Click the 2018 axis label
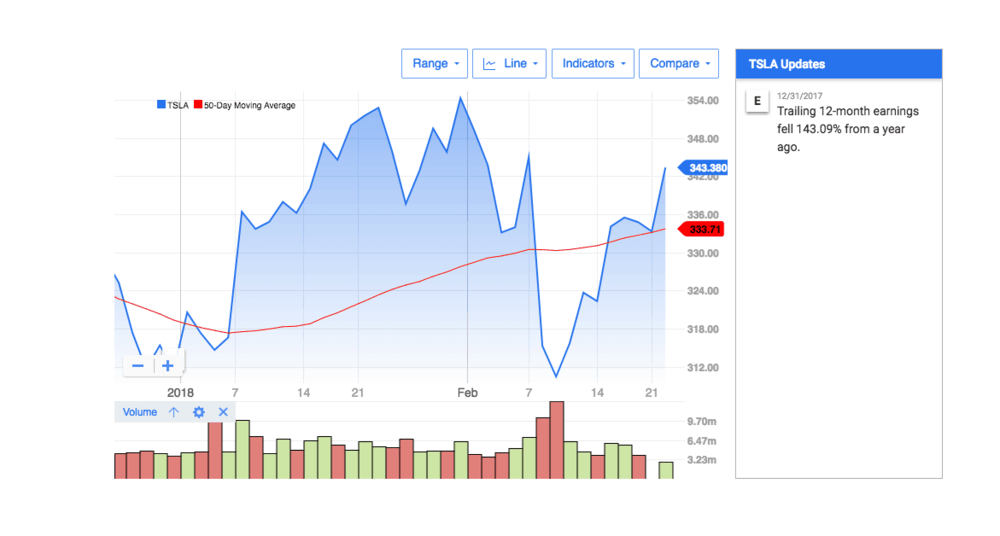 click(180, 393)
